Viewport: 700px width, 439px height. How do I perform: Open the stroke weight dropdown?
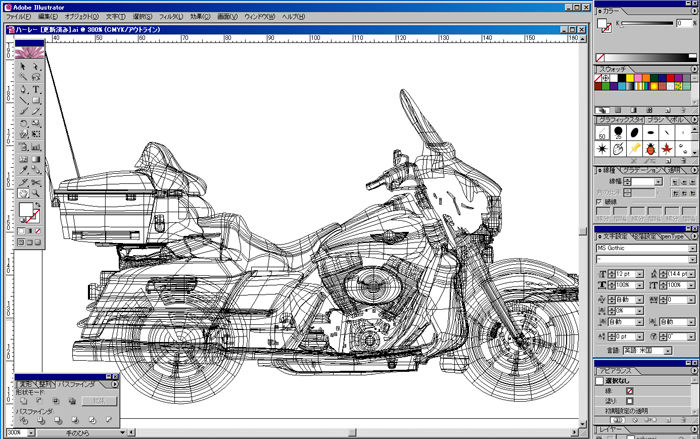point(658,182)
